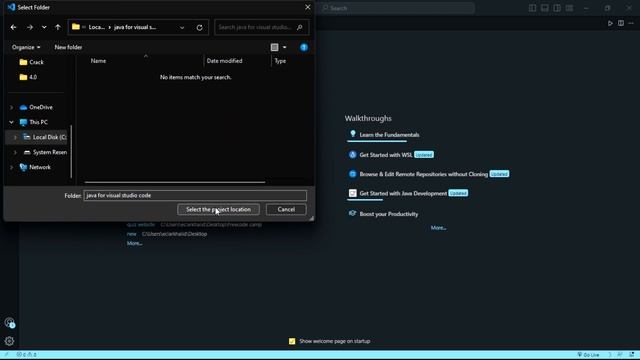Open the dialog help icon
Viewport: 640px width, 360px height.
point(304,47)
